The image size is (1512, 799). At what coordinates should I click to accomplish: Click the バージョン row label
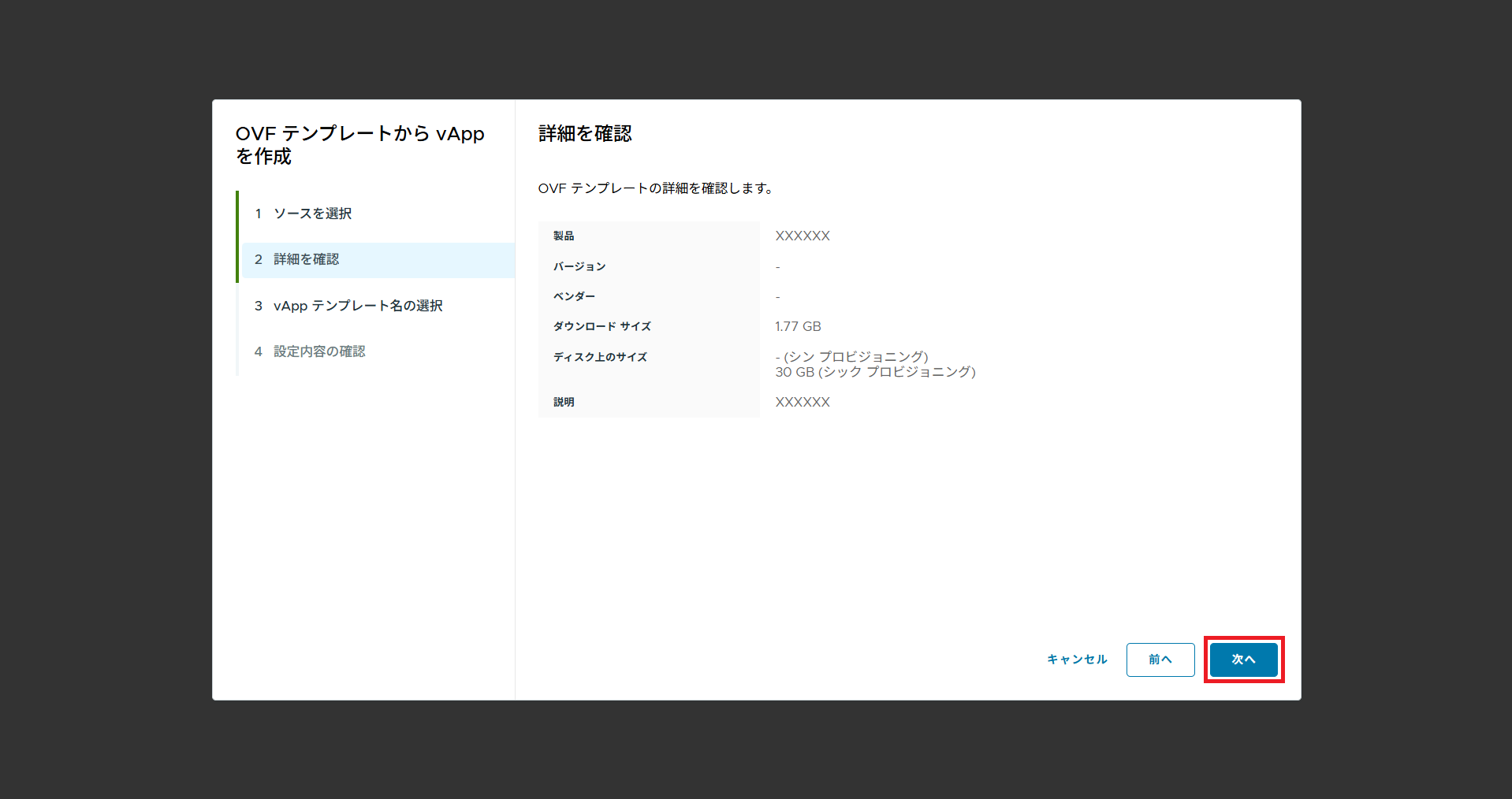(x=579, y=266)
